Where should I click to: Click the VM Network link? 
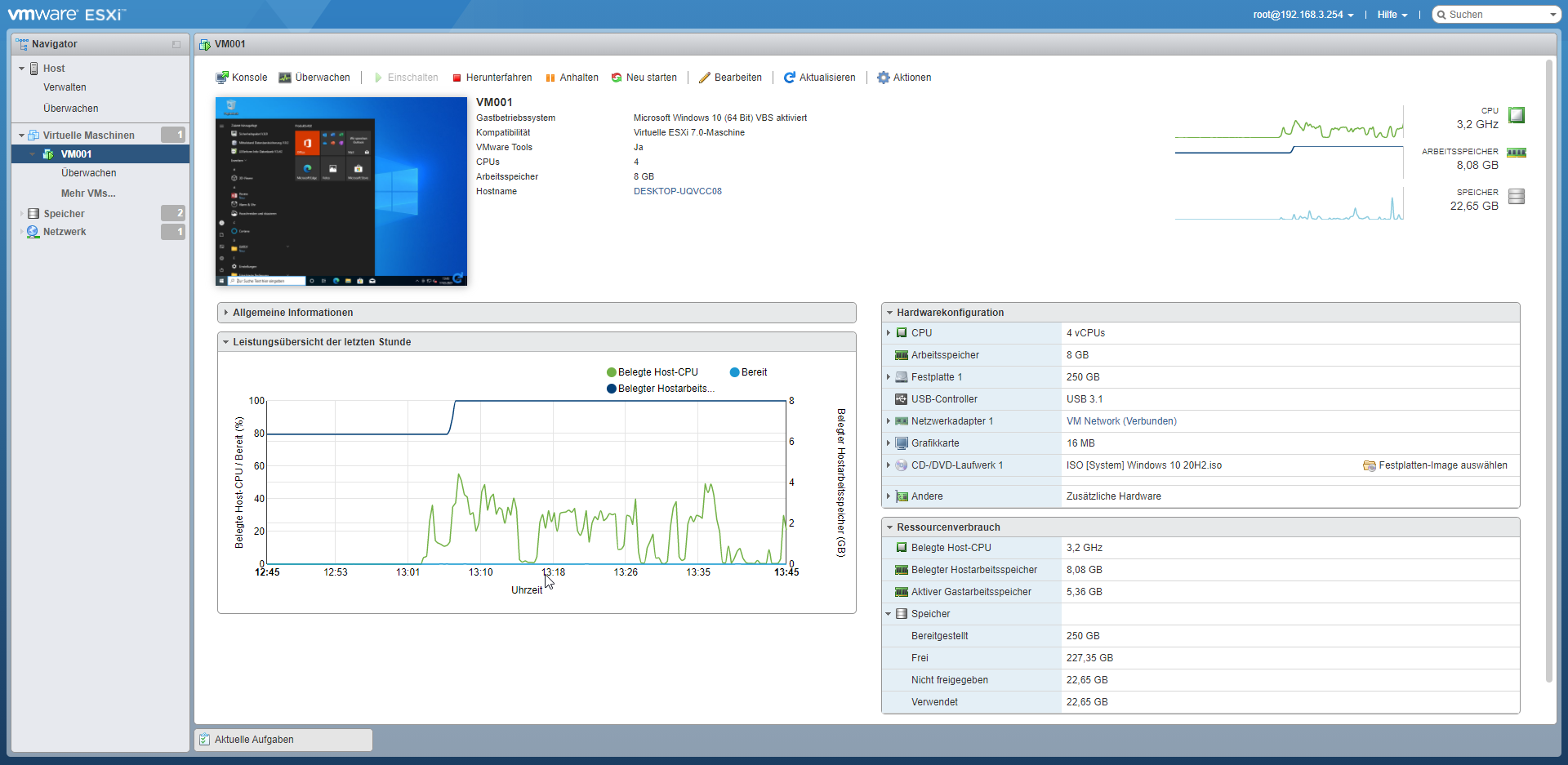pos(1120,421)
